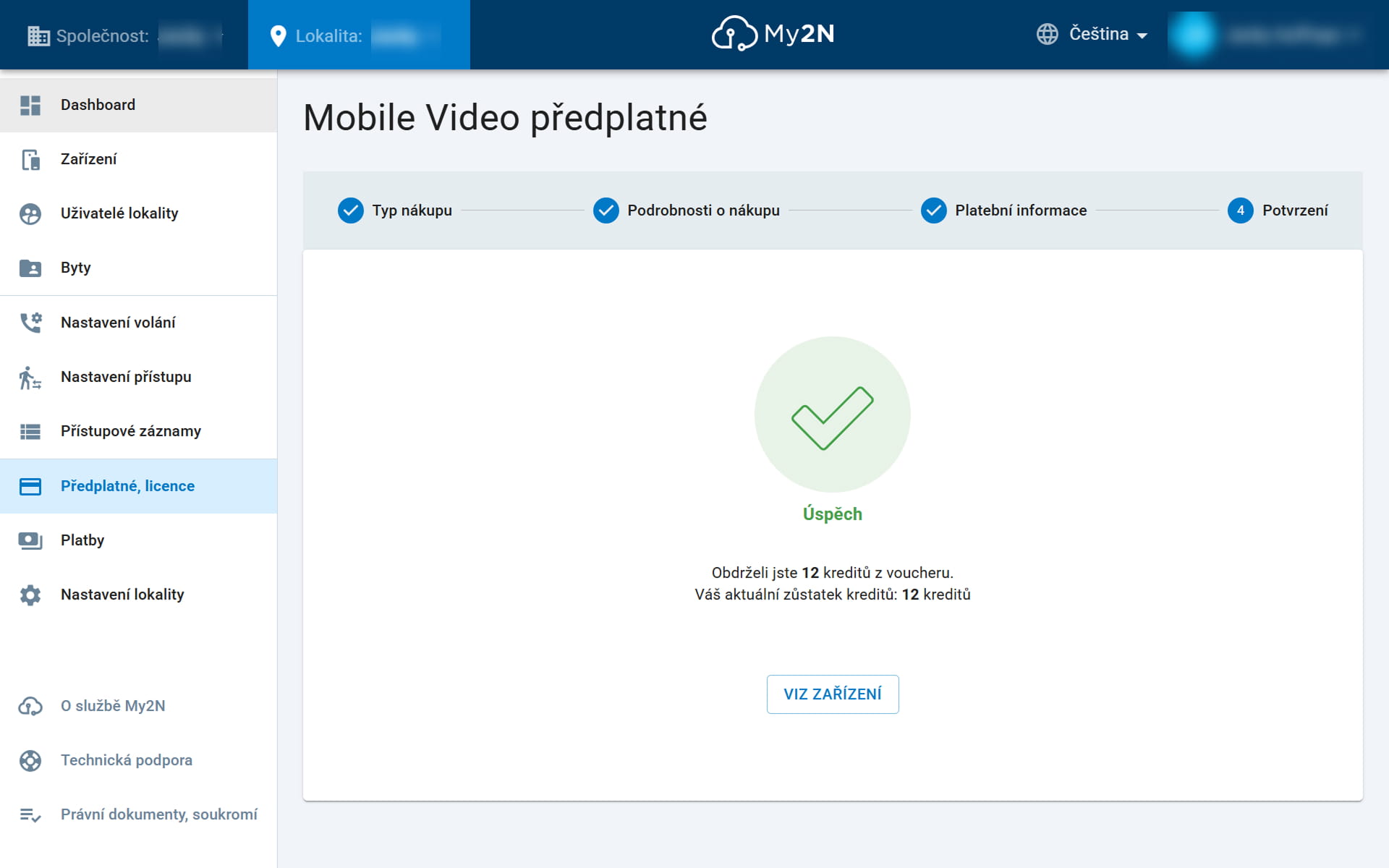
Task: Click the 'Váš aktuální zůstatek kreditů' line
Action: click(833, 595)
